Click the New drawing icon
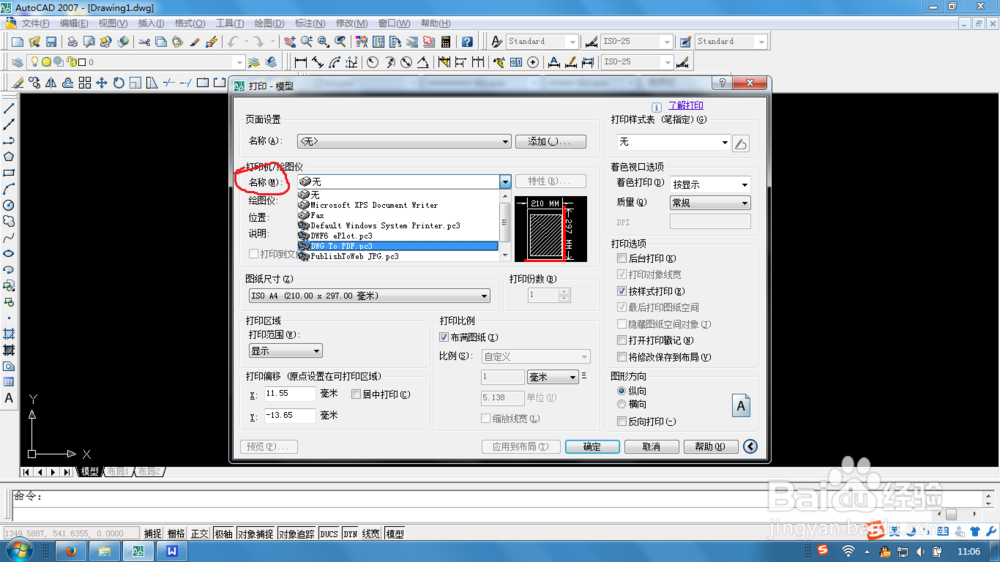 pyautogui.click(x=17, y=42)
